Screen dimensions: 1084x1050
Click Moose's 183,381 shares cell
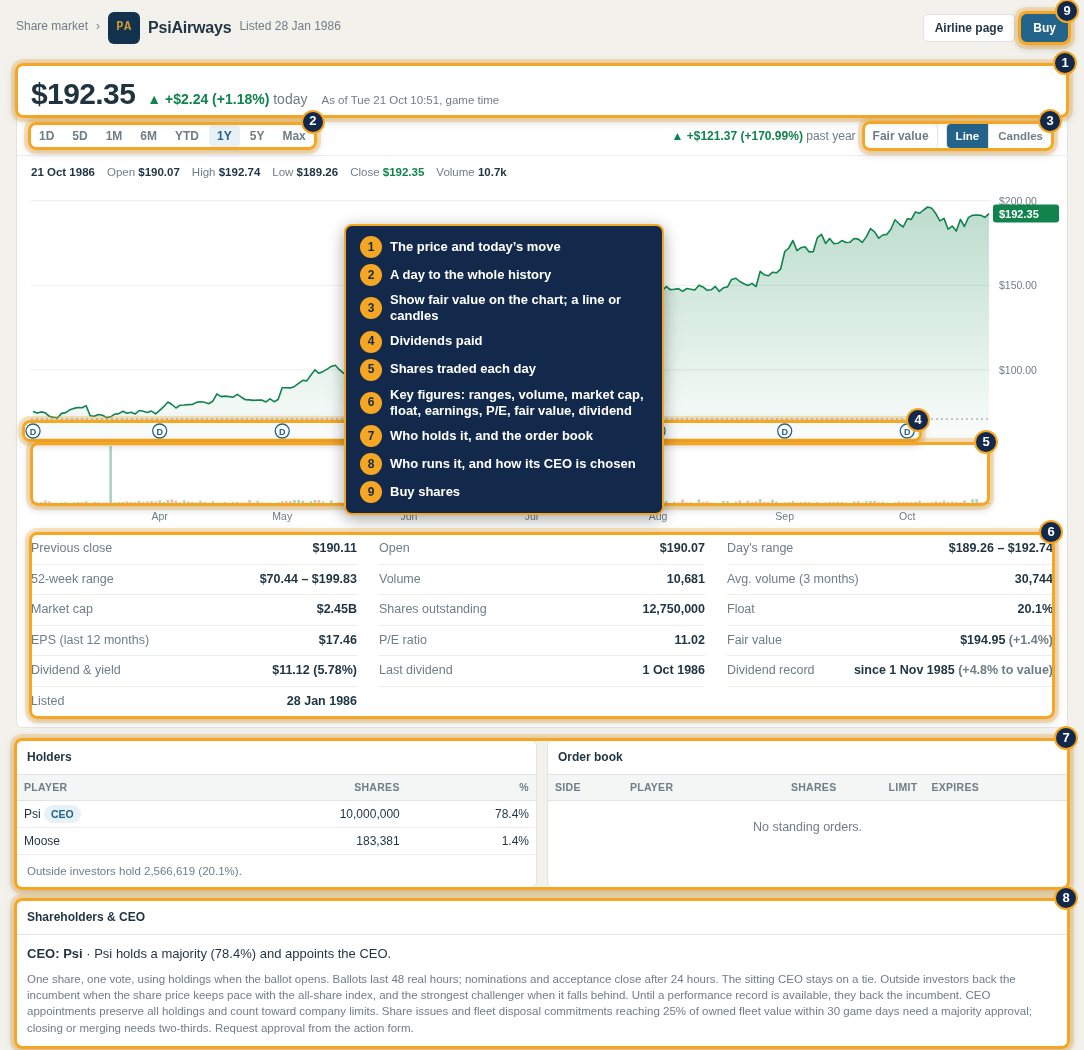tap(377, 841)
